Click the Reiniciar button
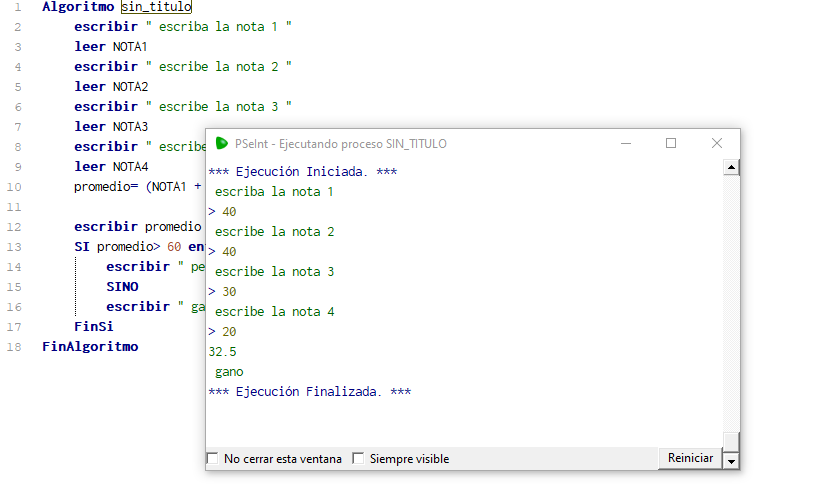Screen dimensions: 838x496 point(690,458)
